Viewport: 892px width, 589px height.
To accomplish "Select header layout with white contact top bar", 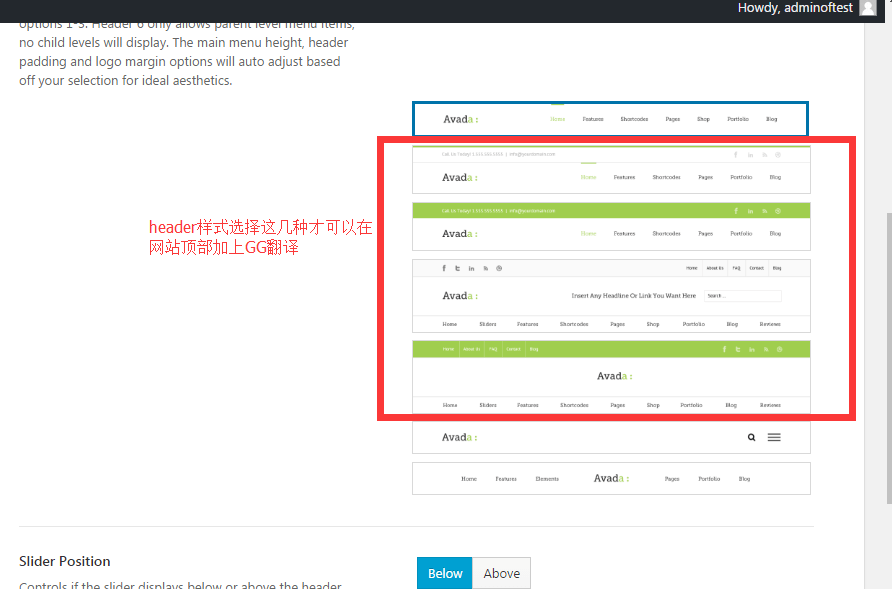I will click(611, 170).
